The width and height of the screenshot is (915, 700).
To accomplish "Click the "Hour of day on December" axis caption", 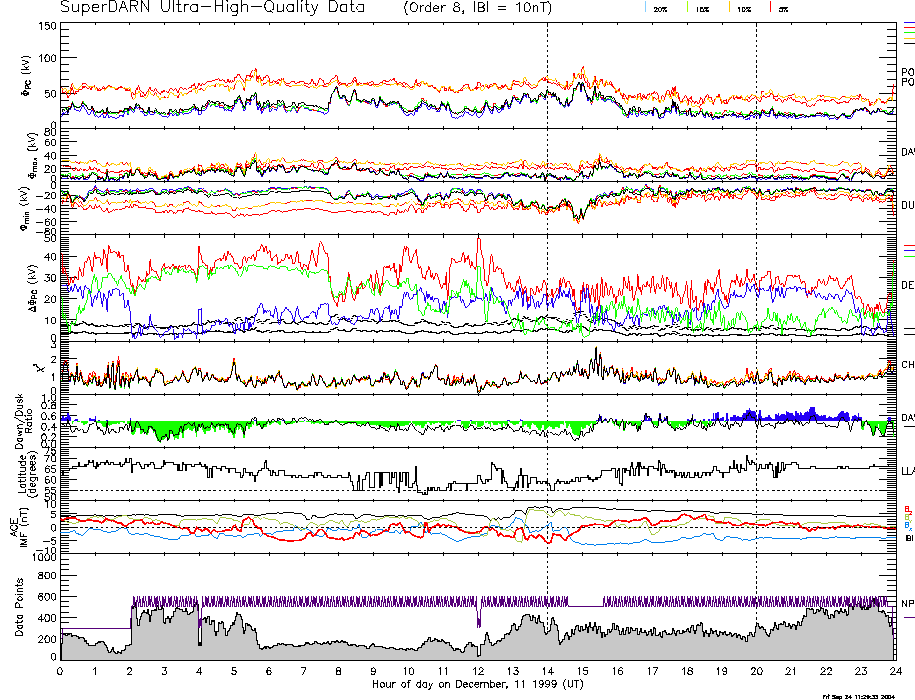I will (478, 683).
